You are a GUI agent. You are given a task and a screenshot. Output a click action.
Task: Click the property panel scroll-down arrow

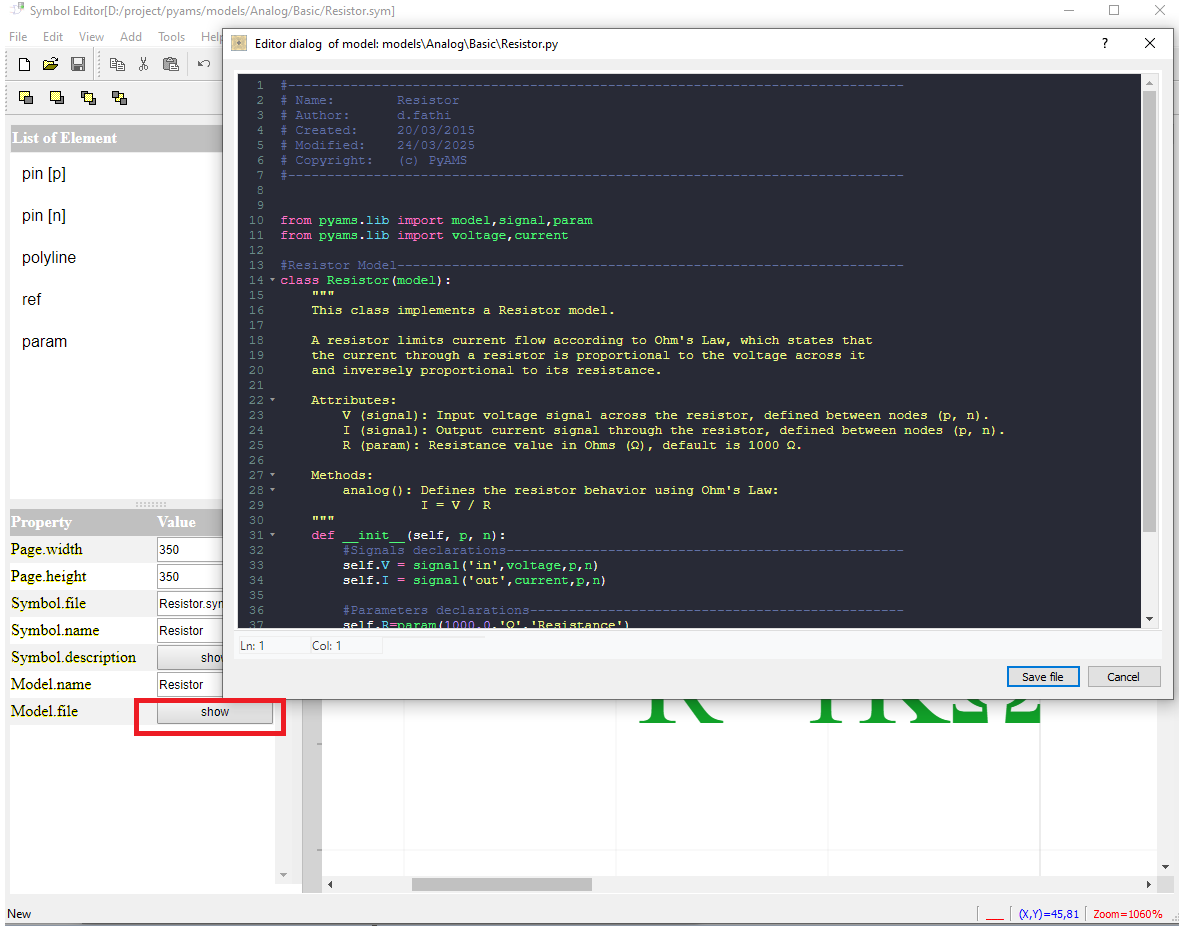pyautogui.click(x=283, y=875)
